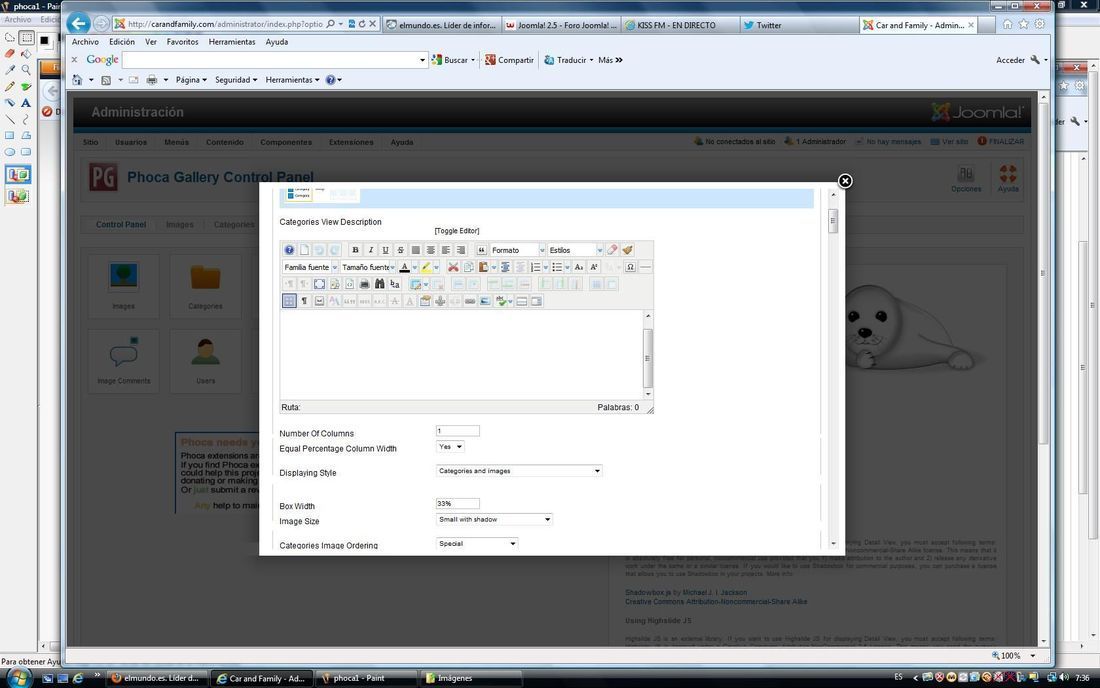Apply bold formatting in editor
Image resolution: width=1100 pixels, height=688 pixels.
click(356, 250)
